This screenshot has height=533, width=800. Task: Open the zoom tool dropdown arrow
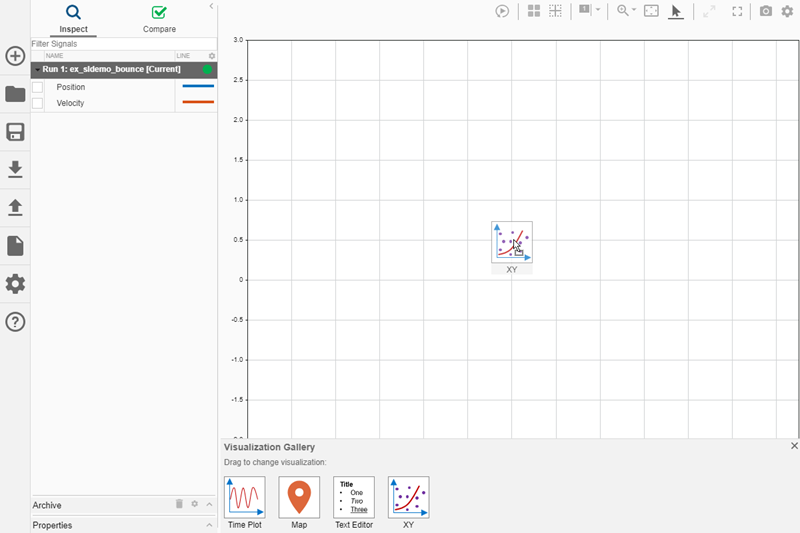(x=634, y=9)
